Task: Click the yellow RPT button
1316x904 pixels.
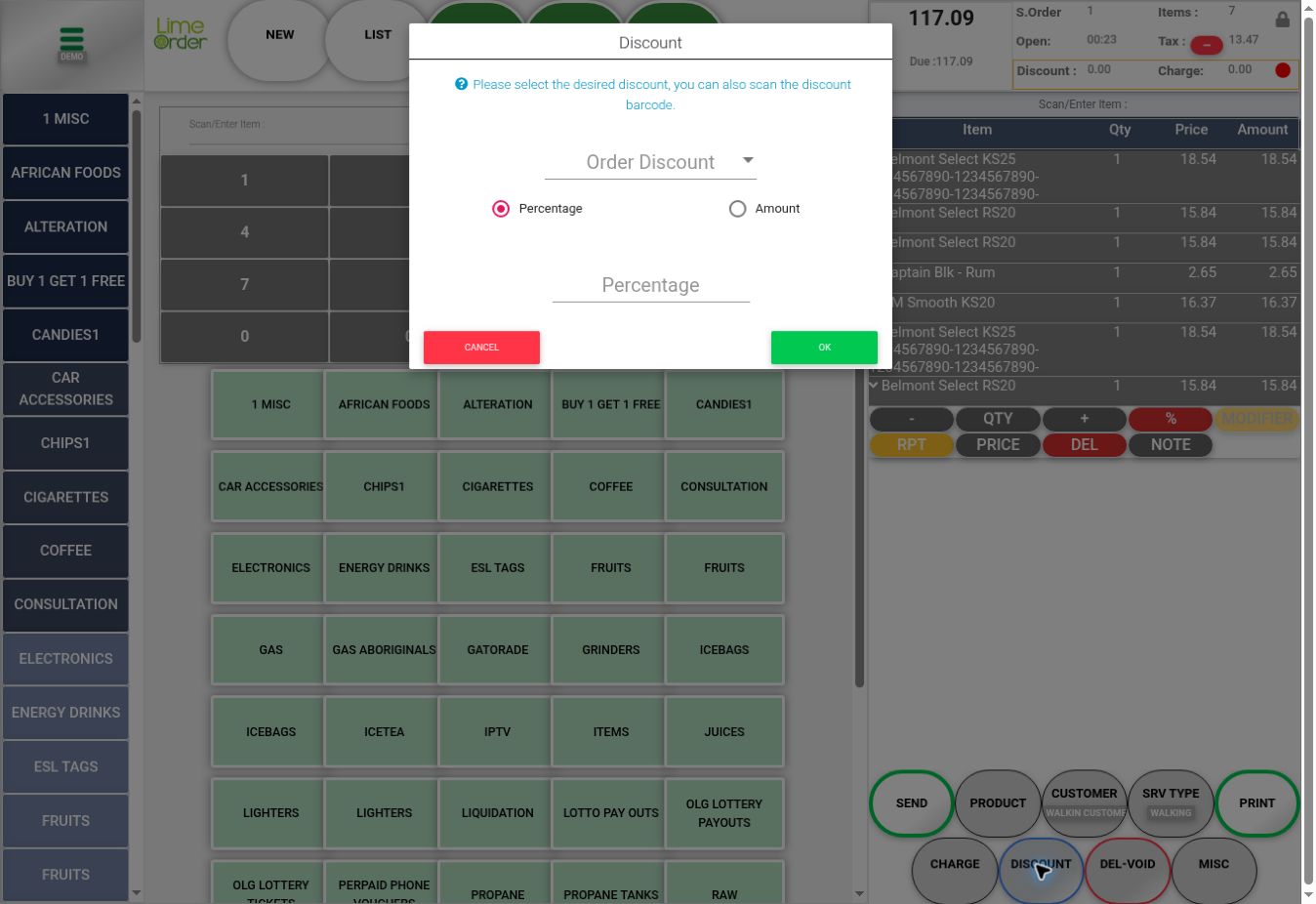Action: [x=911, y=445]
